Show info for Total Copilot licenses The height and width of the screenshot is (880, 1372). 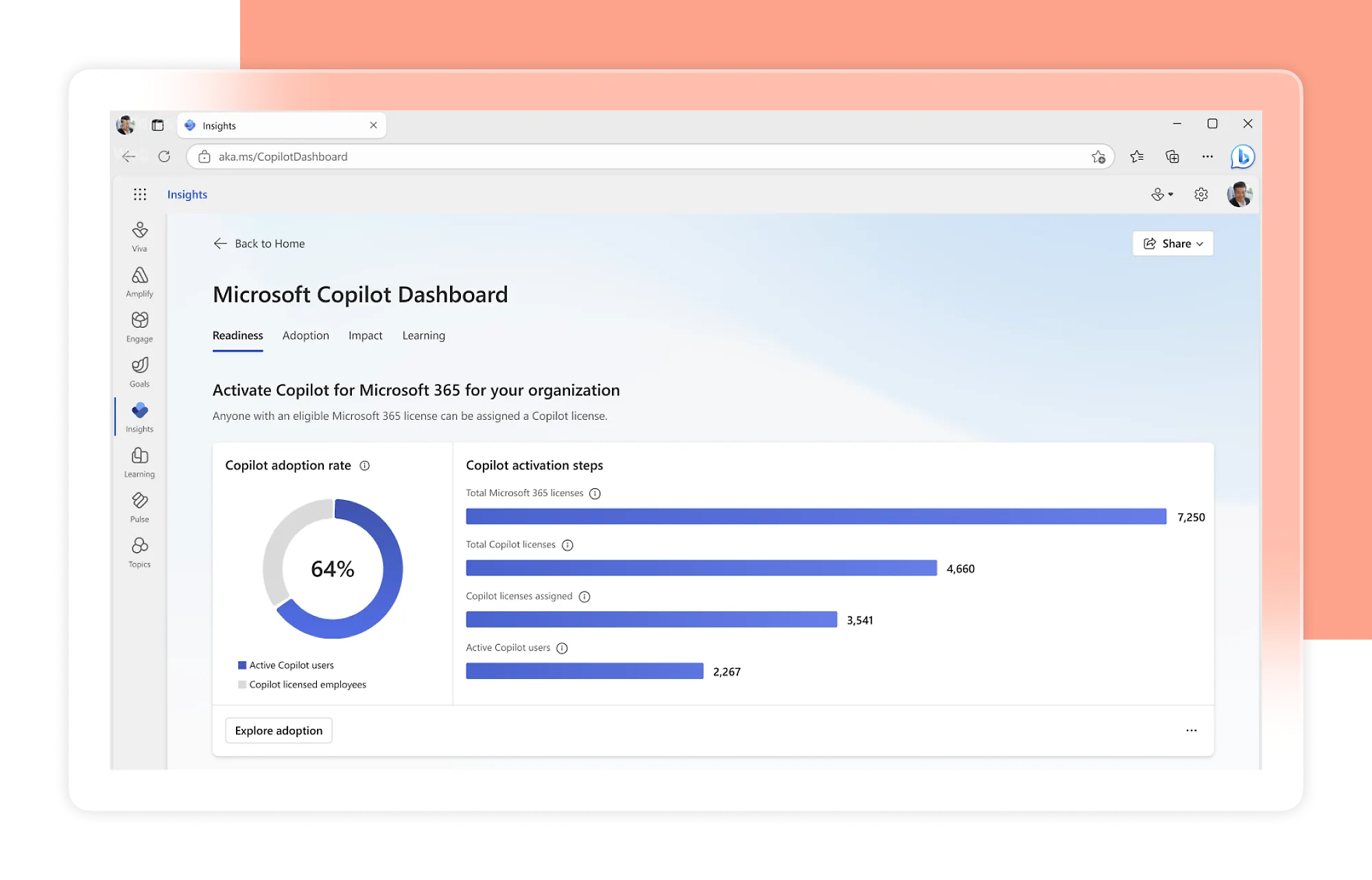[x=567, y=545]
